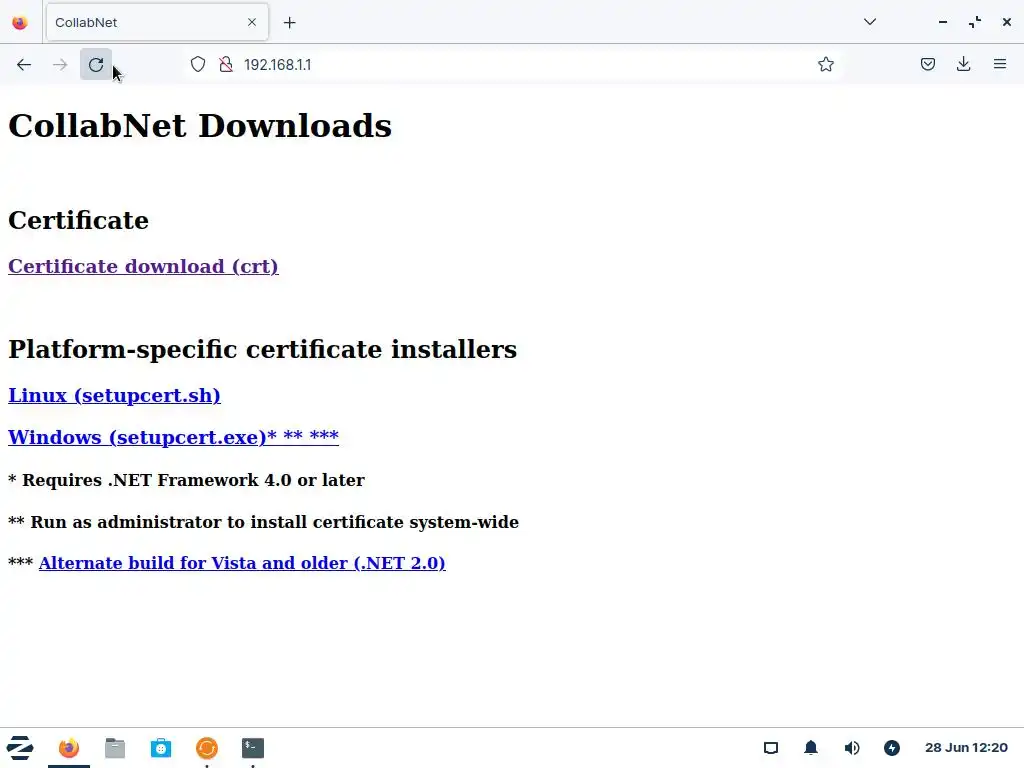The image size is (1024, 768).
Task: Open the Terminal from taskbar
Action: [x=253, y=748]
